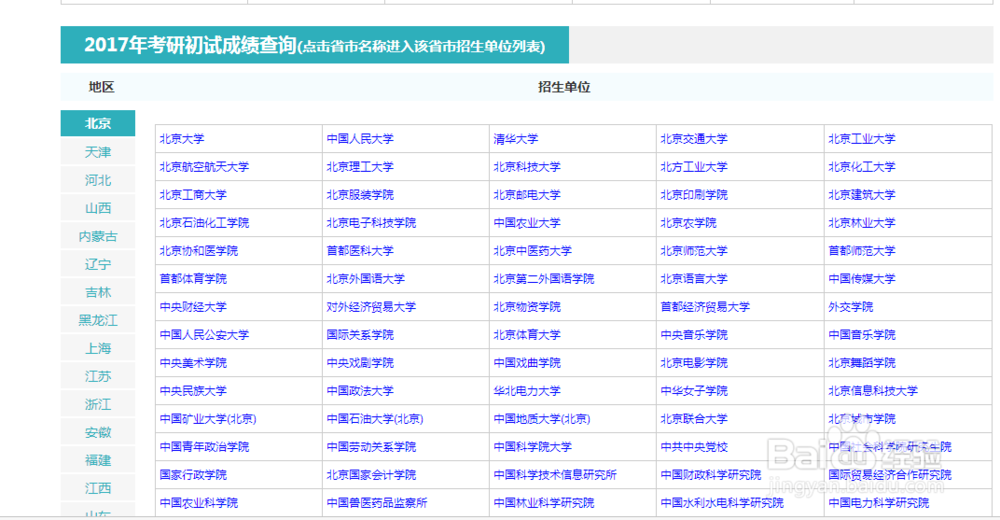Click 中国科学院大学
Image resolution: width=1000 pixels, height=520 pixels.
(533, 447)
